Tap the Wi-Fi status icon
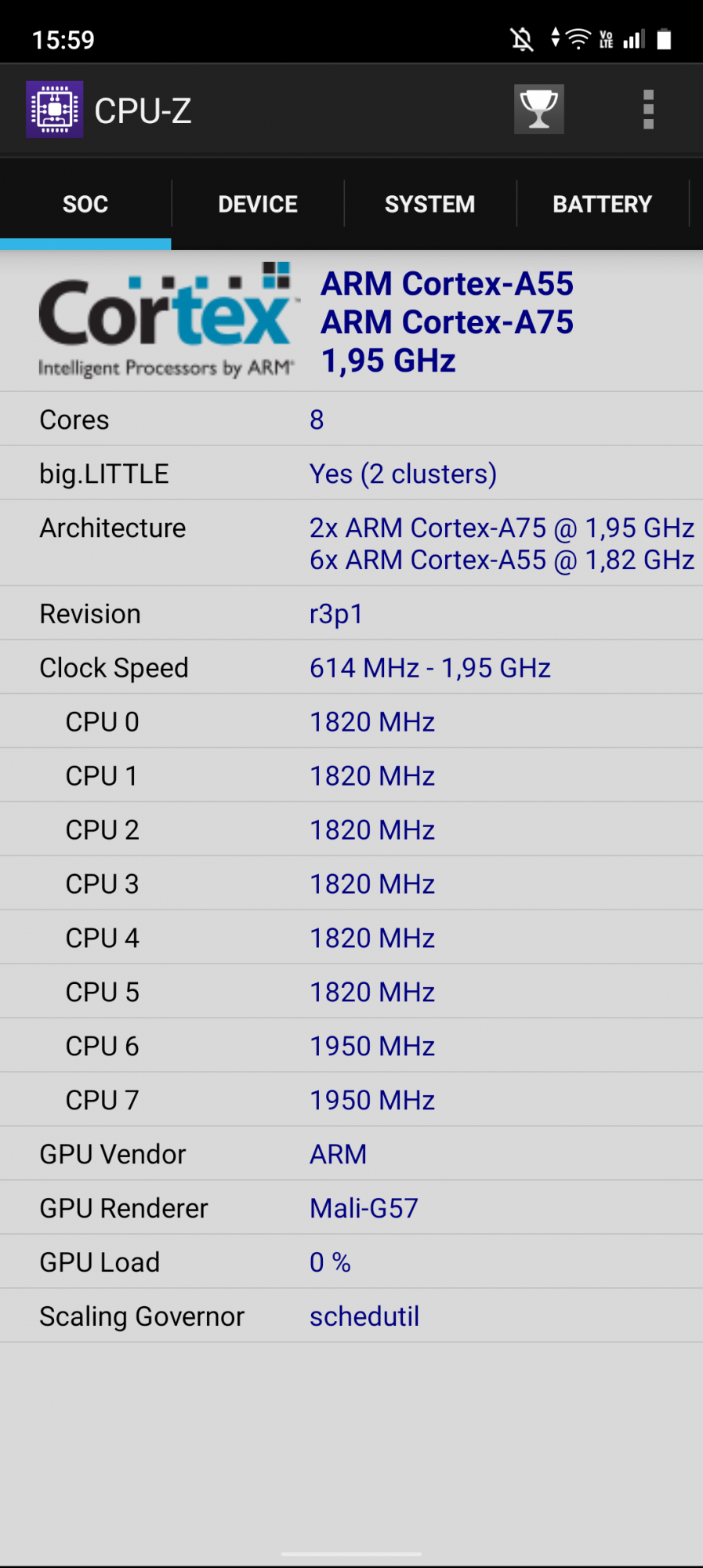This screenshot has height=1568, width=703. [x=578, y=38]
